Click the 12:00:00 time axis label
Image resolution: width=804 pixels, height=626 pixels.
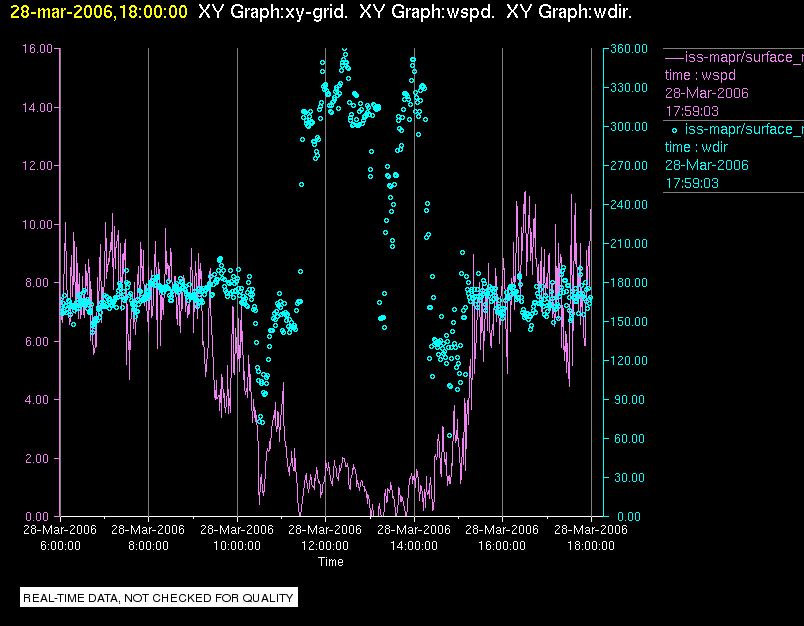(325, 546)
